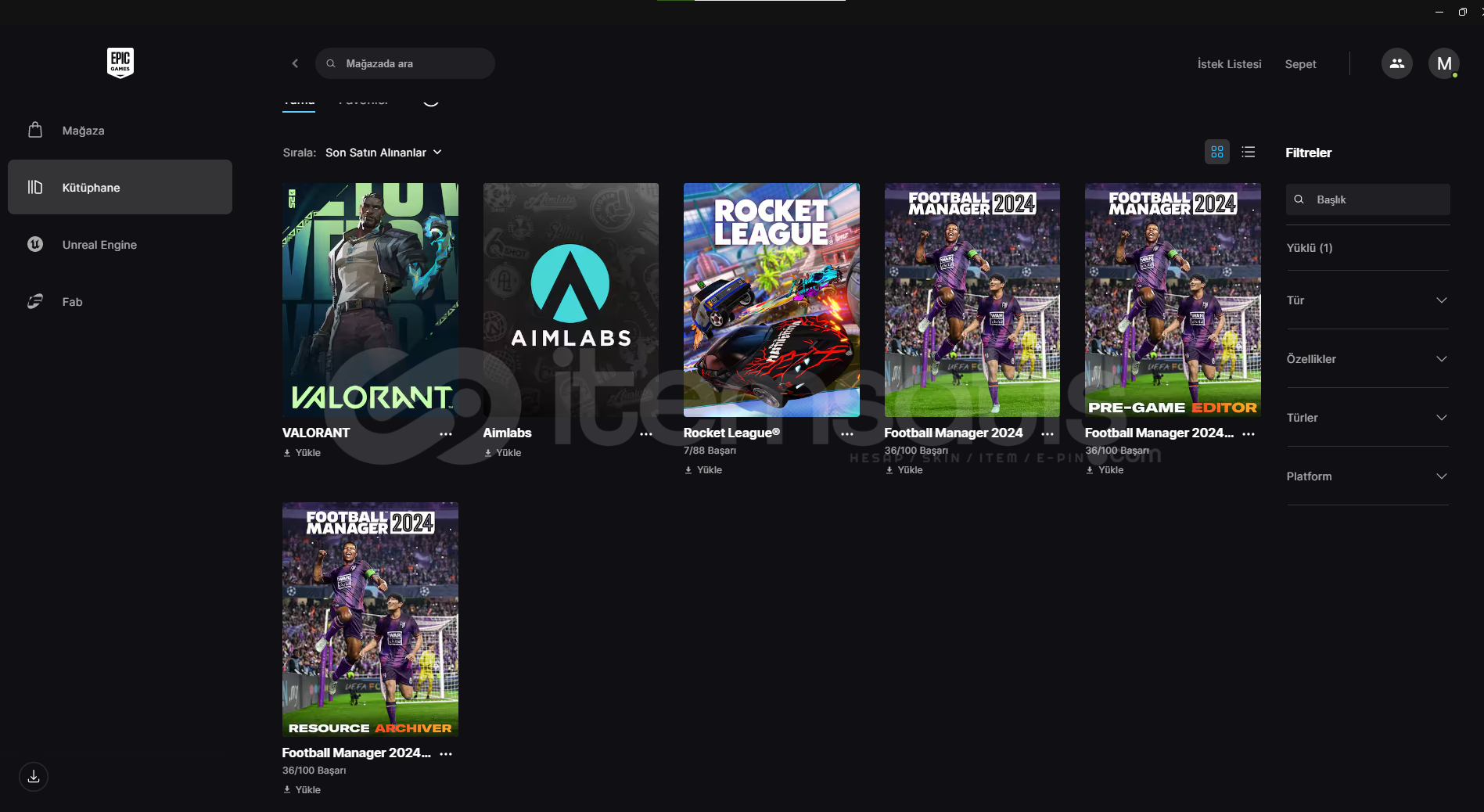Expand the Tür filter
Image resolution: width=1484 pixels, height=812 pixels.
pyautogui.click(x=1367, y=300)
